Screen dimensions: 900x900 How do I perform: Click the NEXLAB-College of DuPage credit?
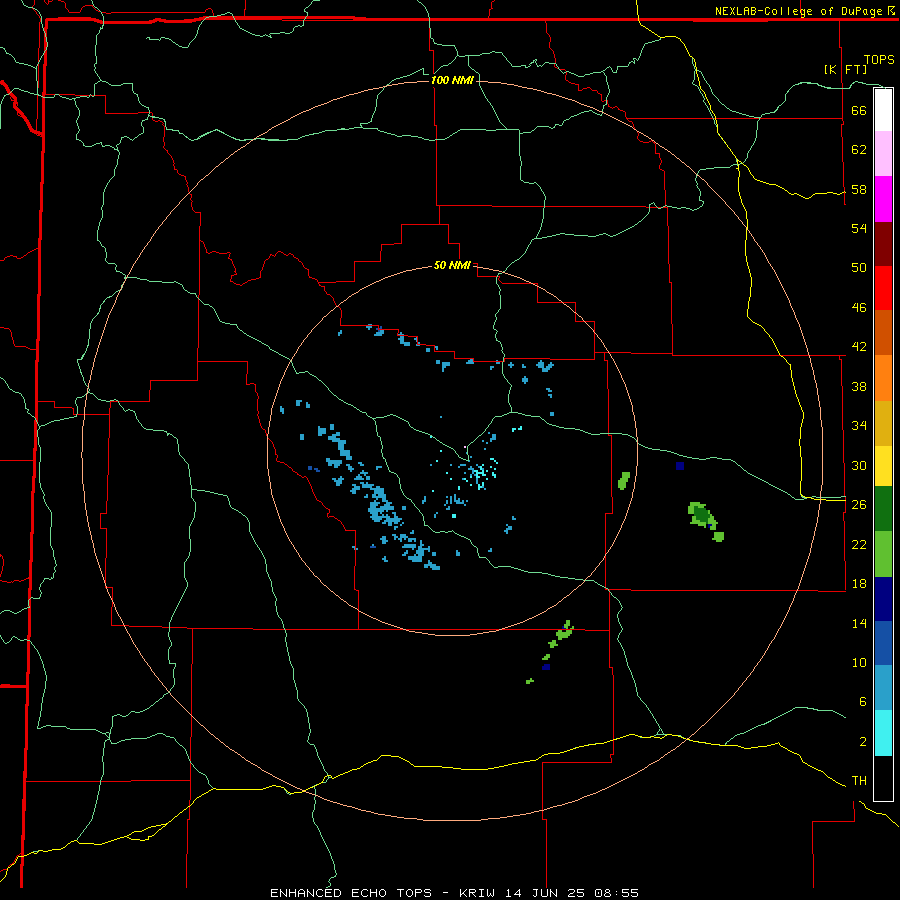pyautogui.click(x=799, y=11)
